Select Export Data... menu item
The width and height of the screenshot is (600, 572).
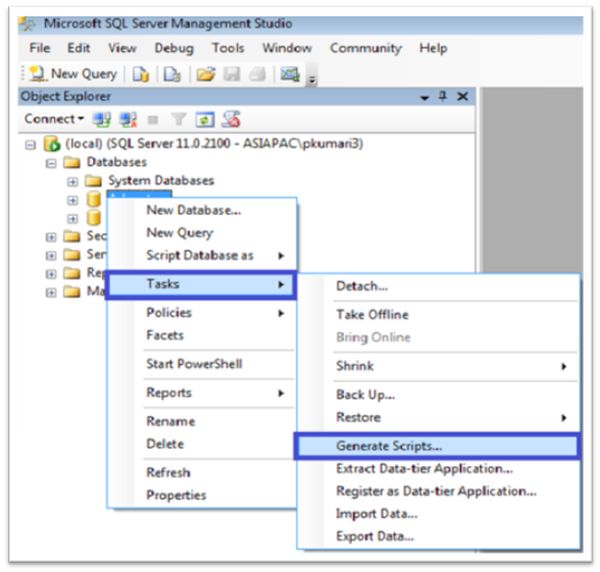439,536
